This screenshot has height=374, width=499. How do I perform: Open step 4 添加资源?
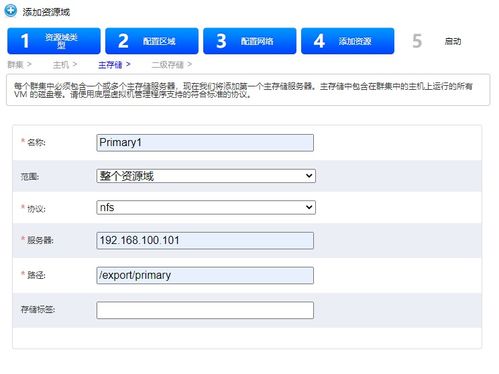click(x=348, y=41)
